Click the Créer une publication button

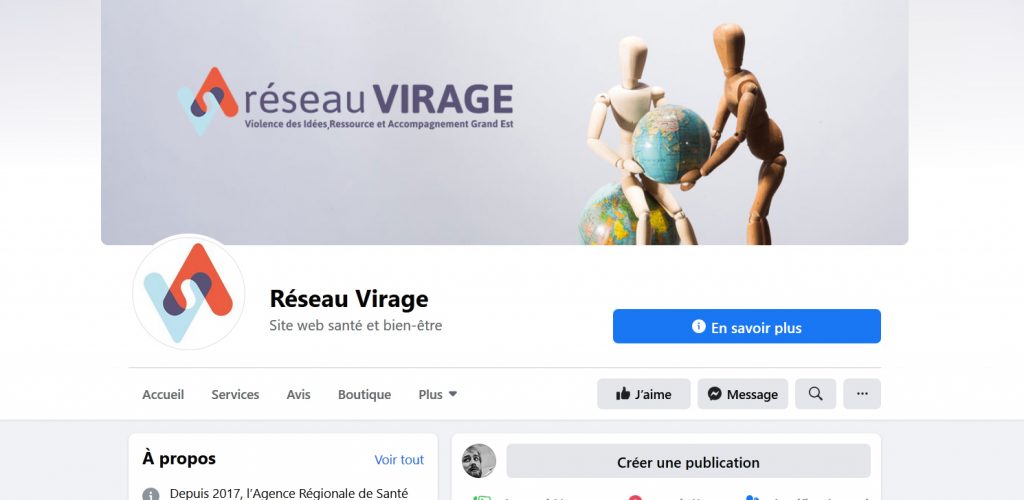tap(688, 461)
